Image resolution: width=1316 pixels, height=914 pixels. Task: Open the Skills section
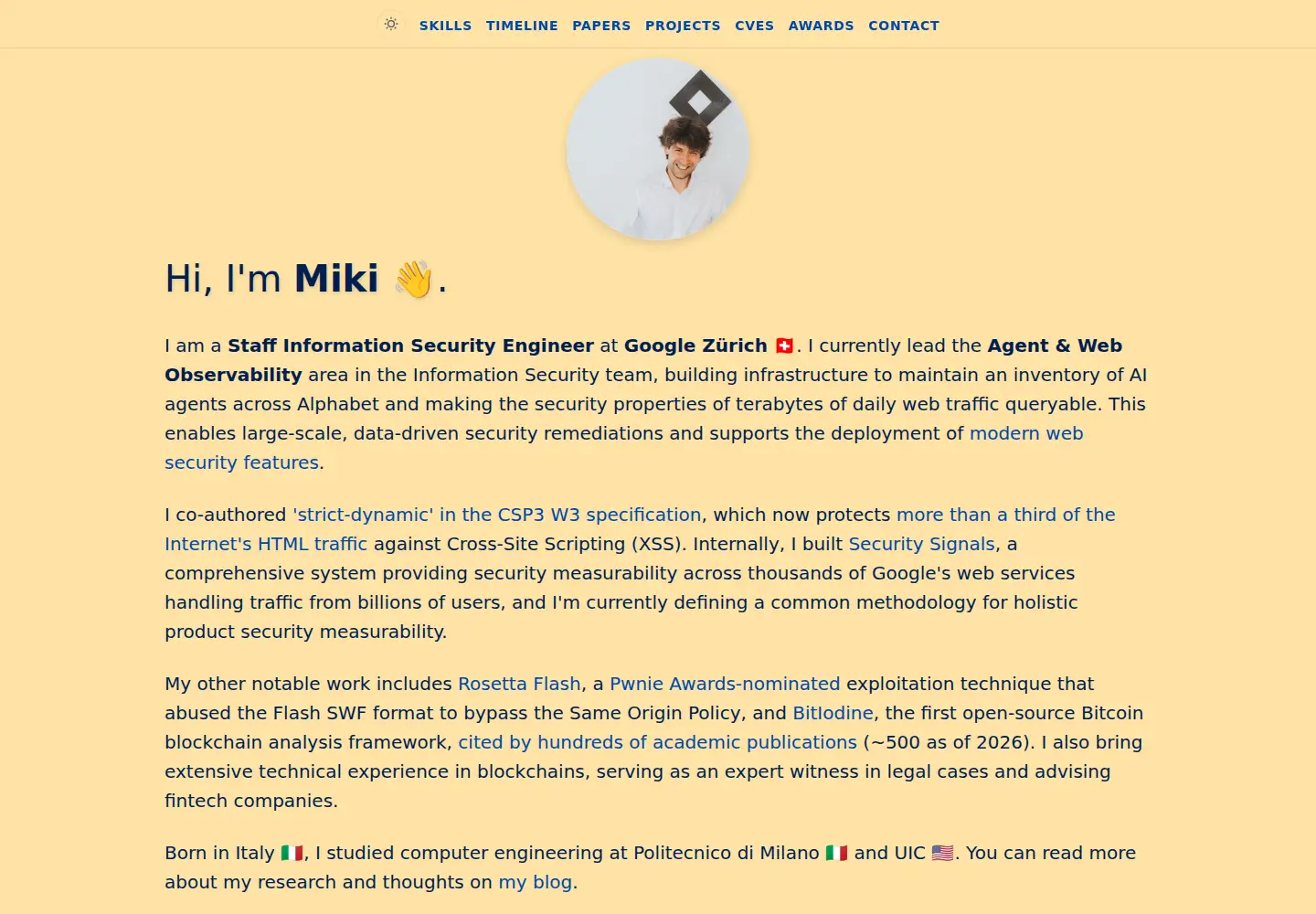(445, 26)
